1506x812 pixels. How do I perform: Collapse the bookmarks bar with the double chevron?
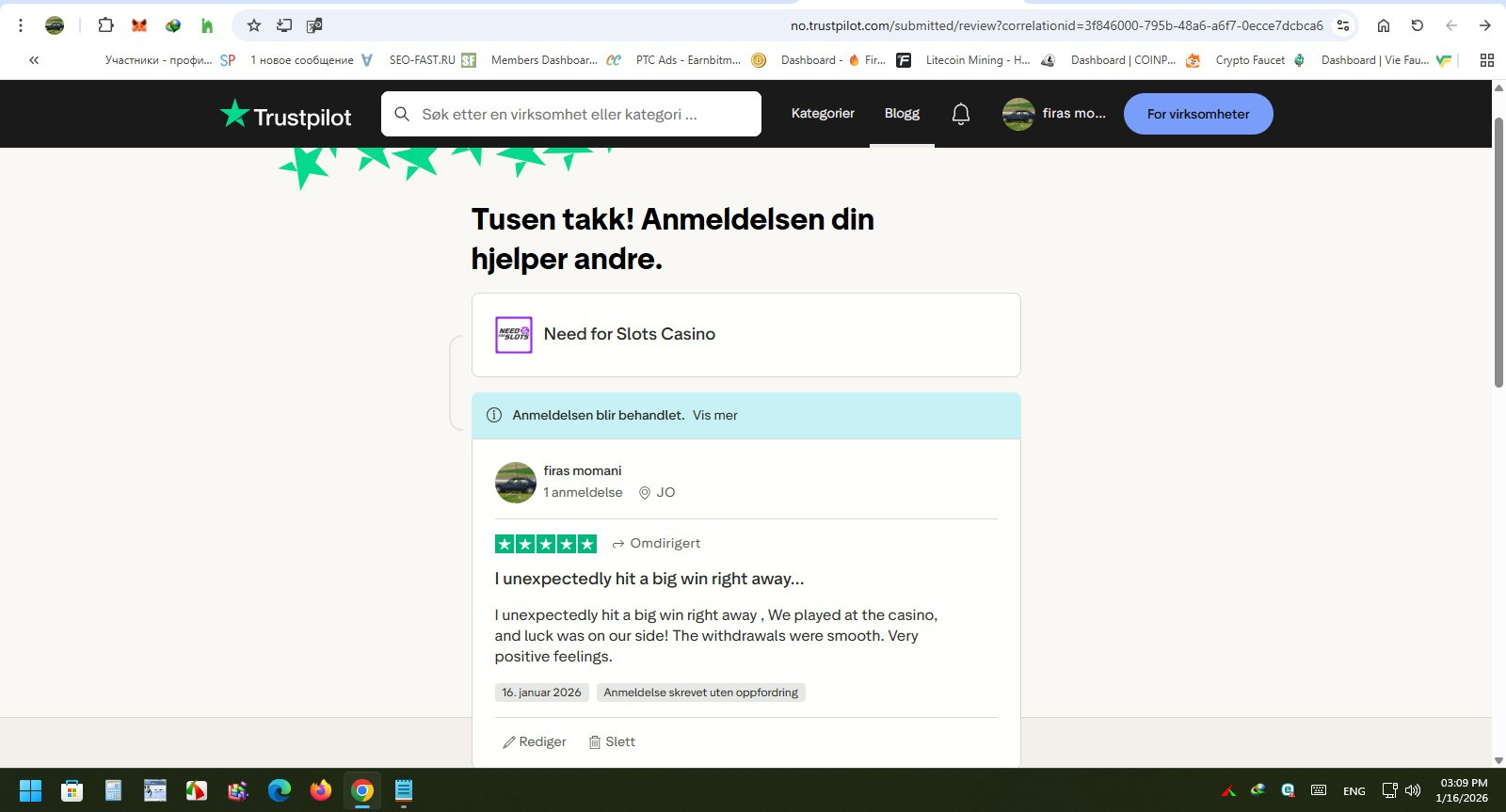point(34,60)
